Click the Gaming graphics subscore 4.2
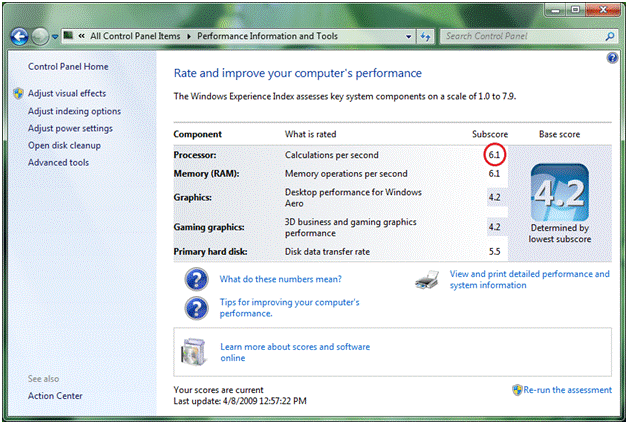 click(494, 227)
